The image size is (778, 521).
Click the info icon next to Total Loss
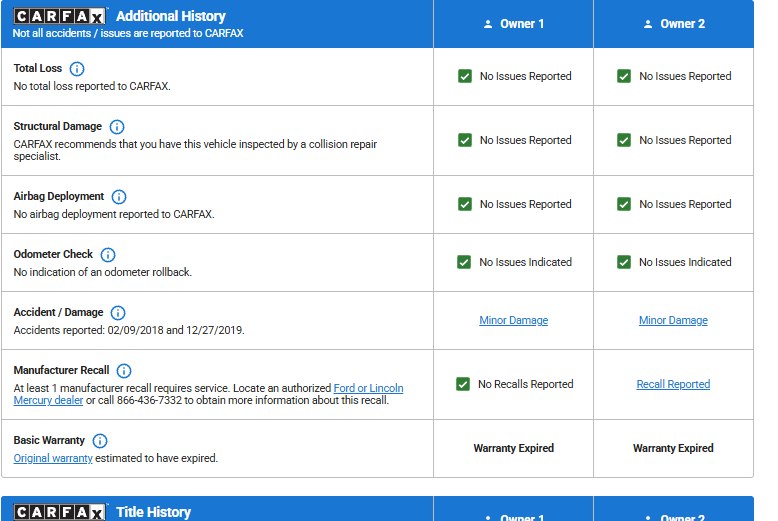pyautogui.click(x=77, y=69)
